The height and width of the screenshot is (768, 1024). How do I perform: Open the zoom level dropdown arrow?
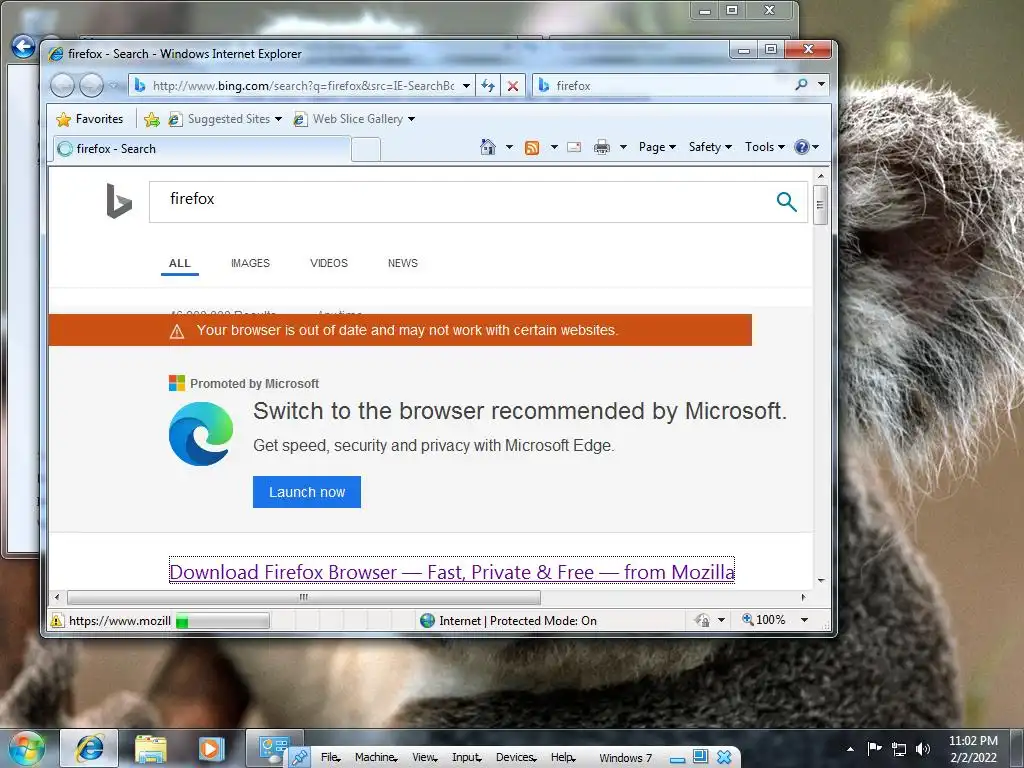click(805, 620)
